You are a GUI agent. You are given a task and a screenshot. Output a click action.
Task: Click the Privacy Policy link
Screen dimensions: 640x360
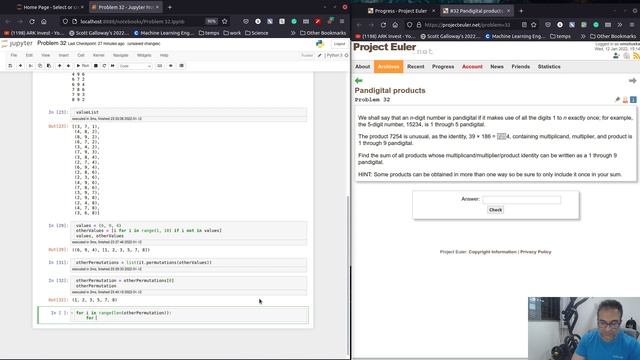click(x=536, y=252)
